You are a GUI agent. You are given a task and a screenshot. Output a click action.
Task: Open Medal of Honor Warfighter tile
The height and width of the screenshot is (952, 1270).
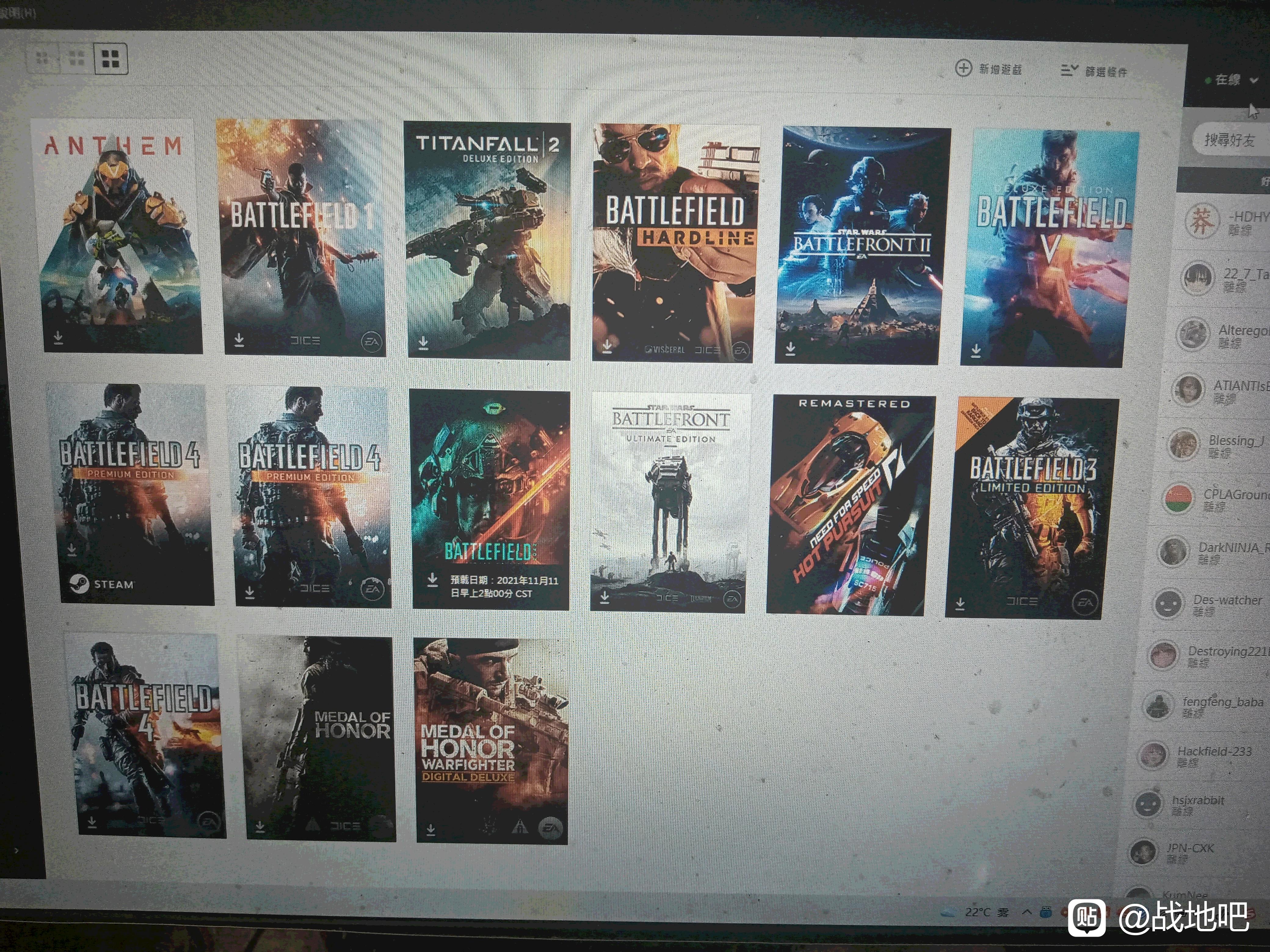pyautogui.click(x=492, y=741)
